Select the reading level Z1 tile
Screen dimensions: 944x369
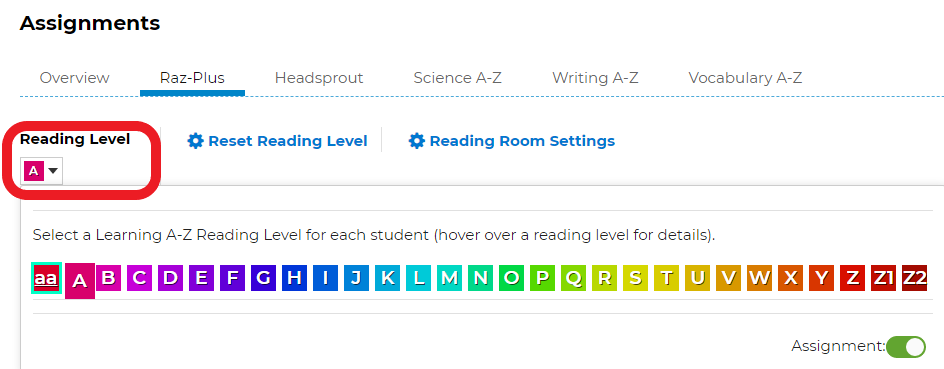point(883,278)
